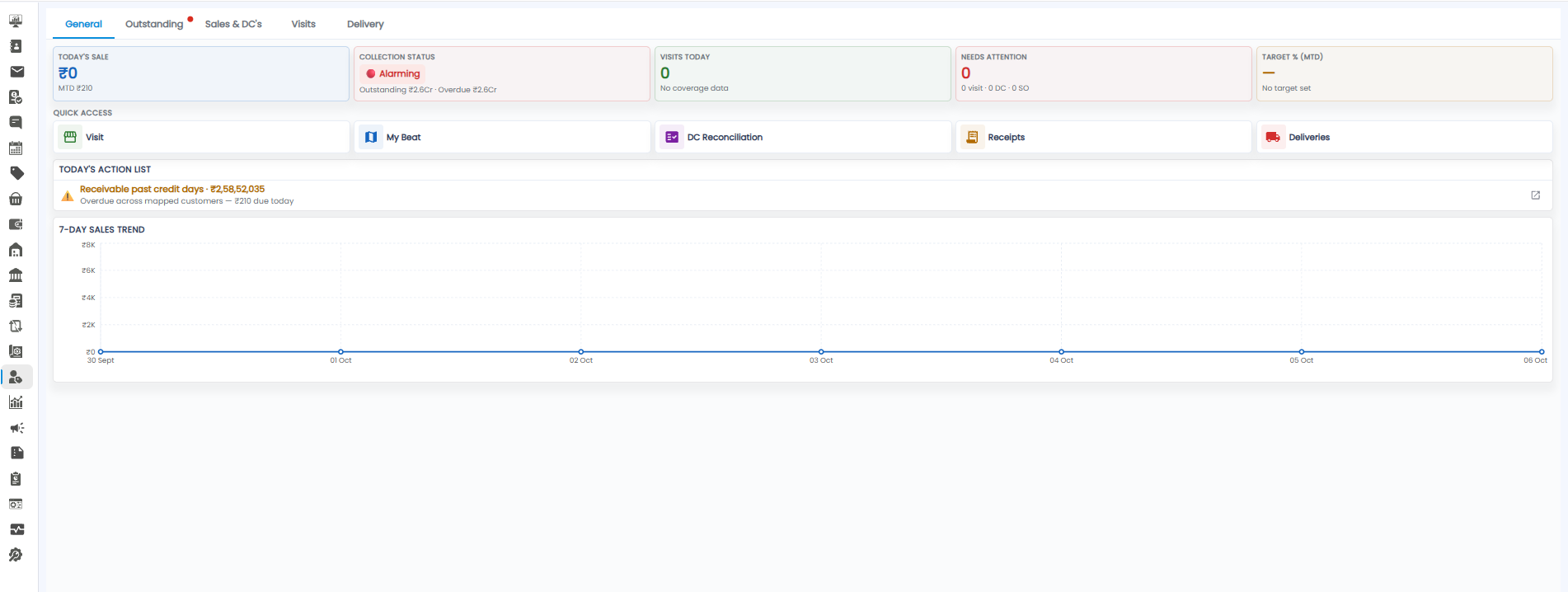The image size is (1568, 592).
Task: Switch to the Visits tab
Action: click(303, 24)
